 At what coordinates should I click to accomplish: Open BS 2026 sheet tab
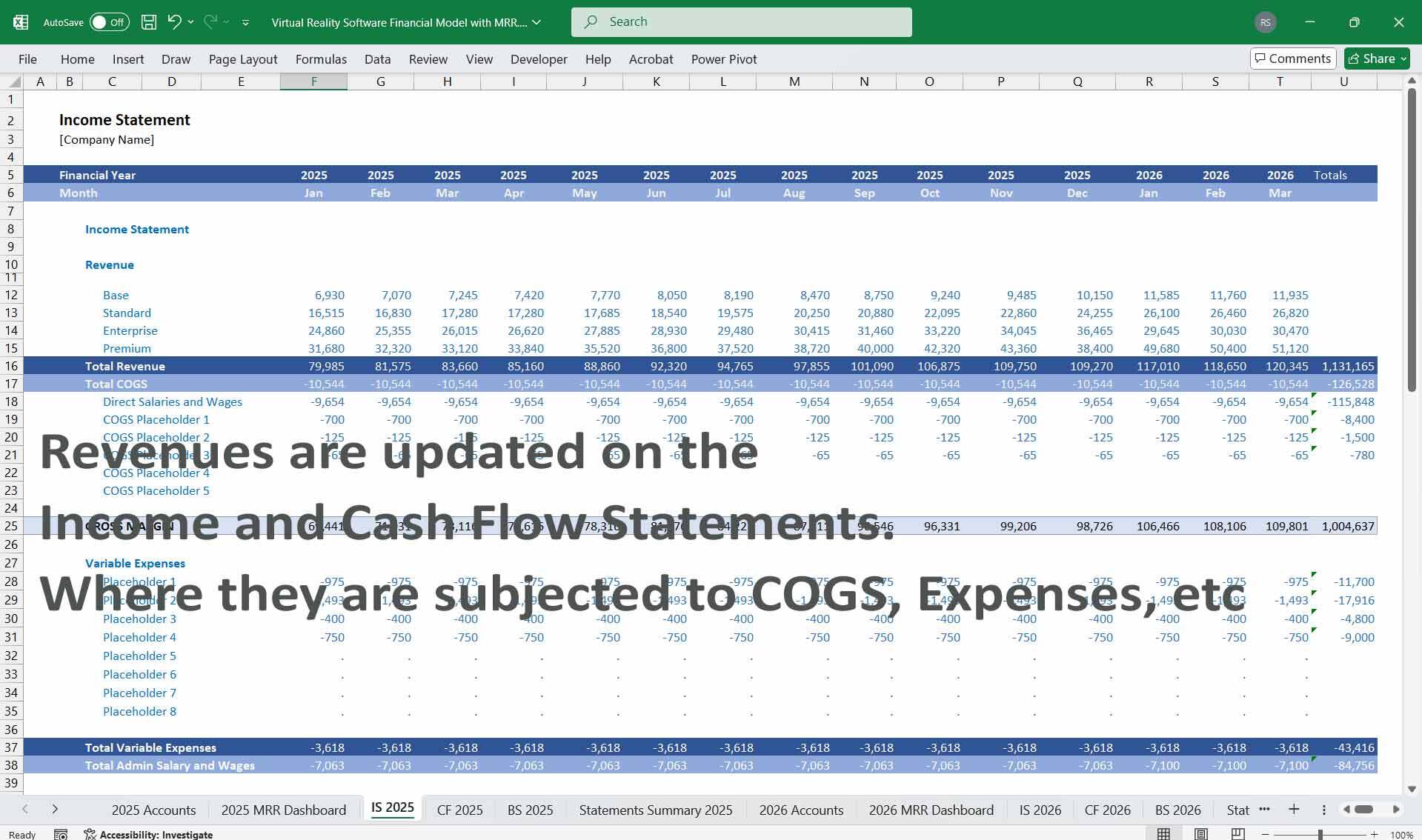(1177, 810)
